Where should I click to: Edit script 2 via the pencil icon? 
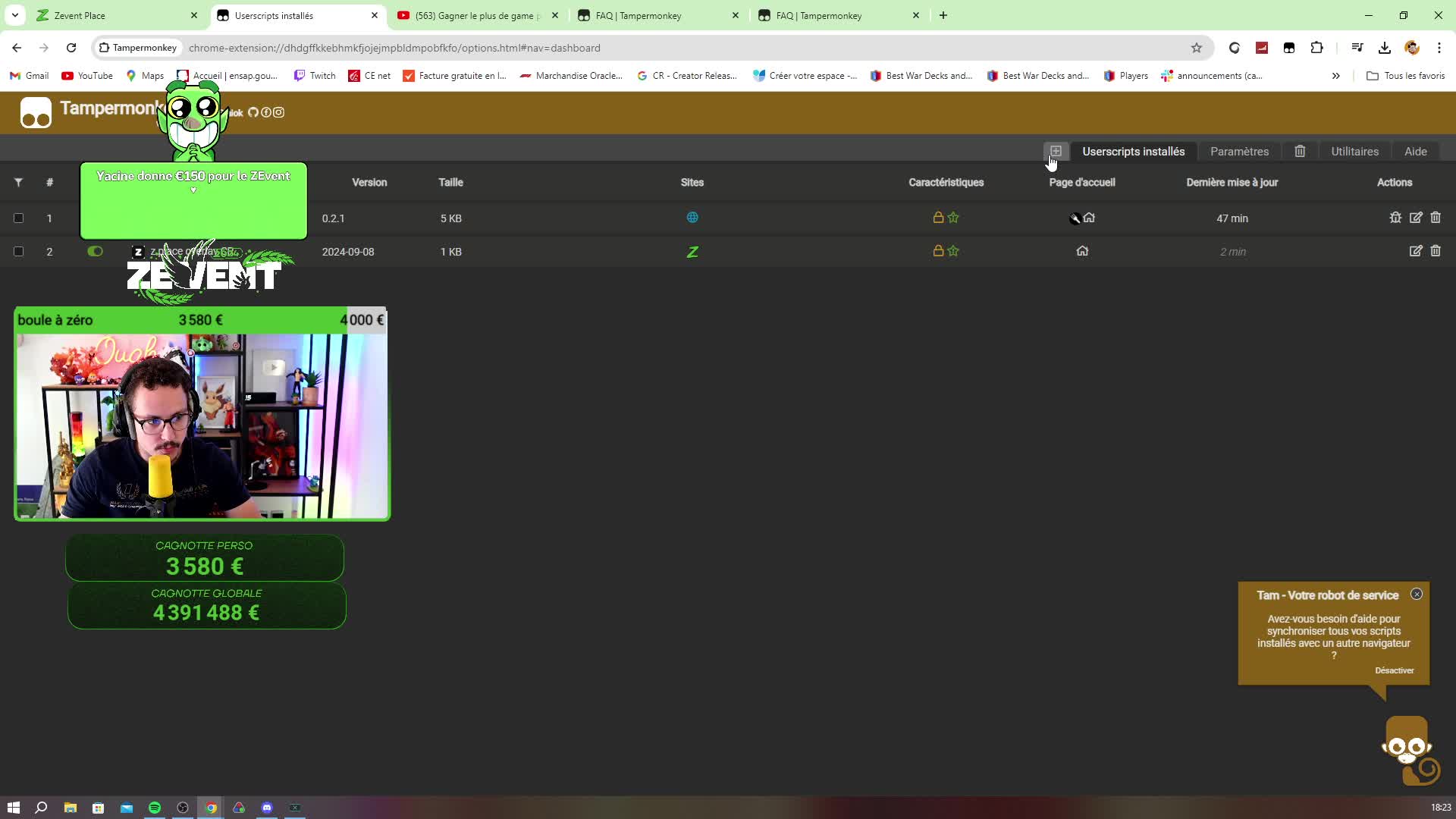[x=1416, y=251]
